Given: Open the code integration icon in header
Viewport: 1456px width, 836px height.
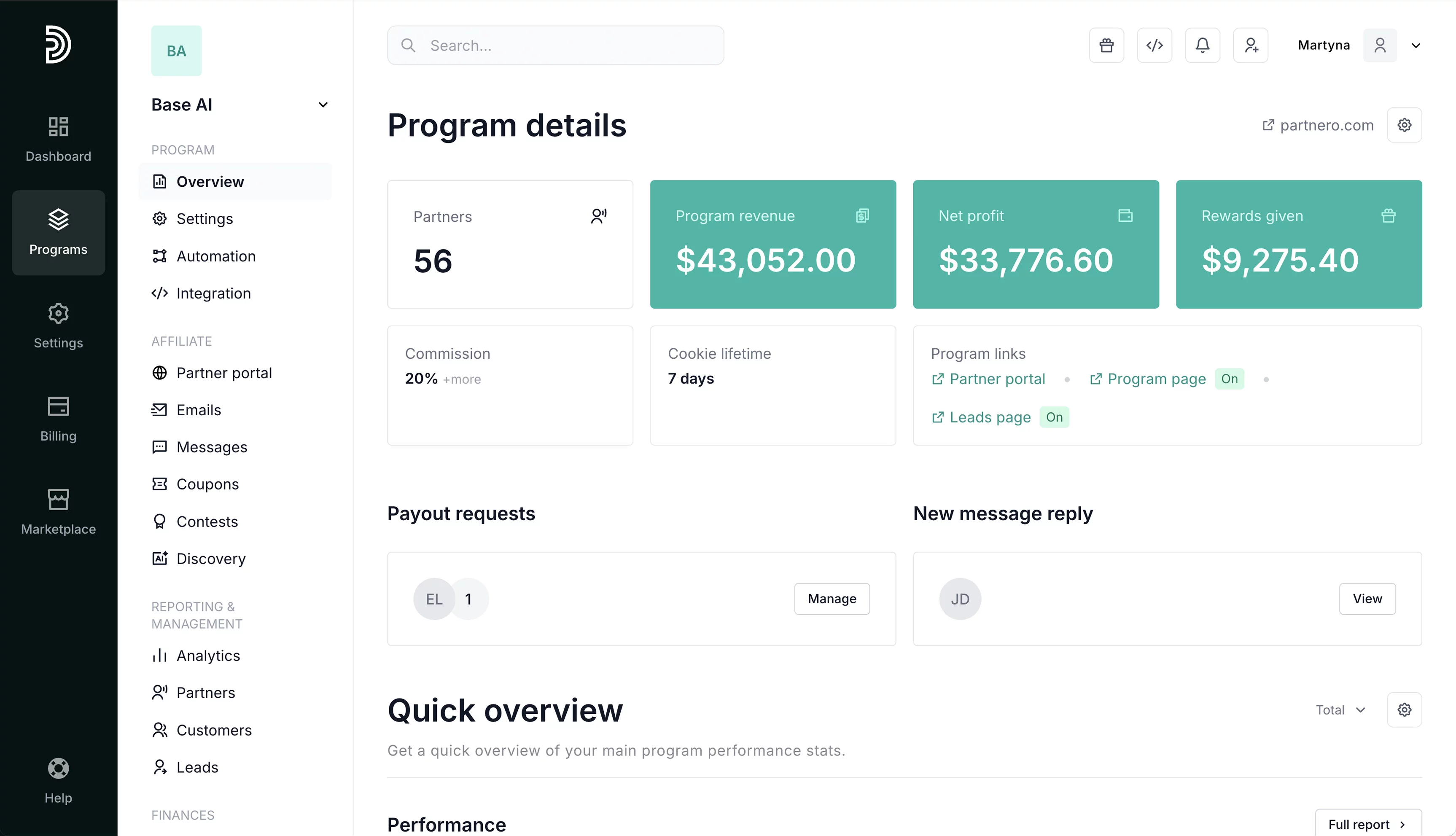Looking at the screenshot, I should pyautogui.click(x=1154, y=46).
